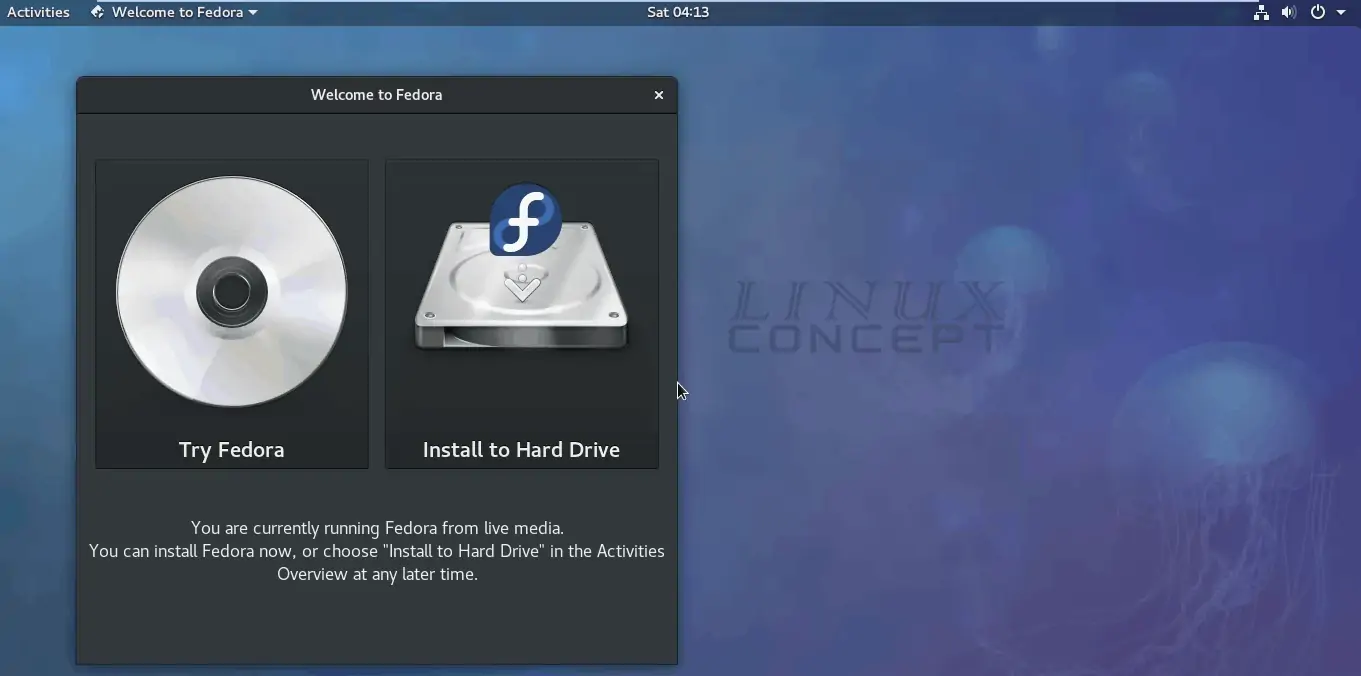Screen dimensions: 1361x676
Task: Open the Activities overview
Action: click(x=38, y=13)
